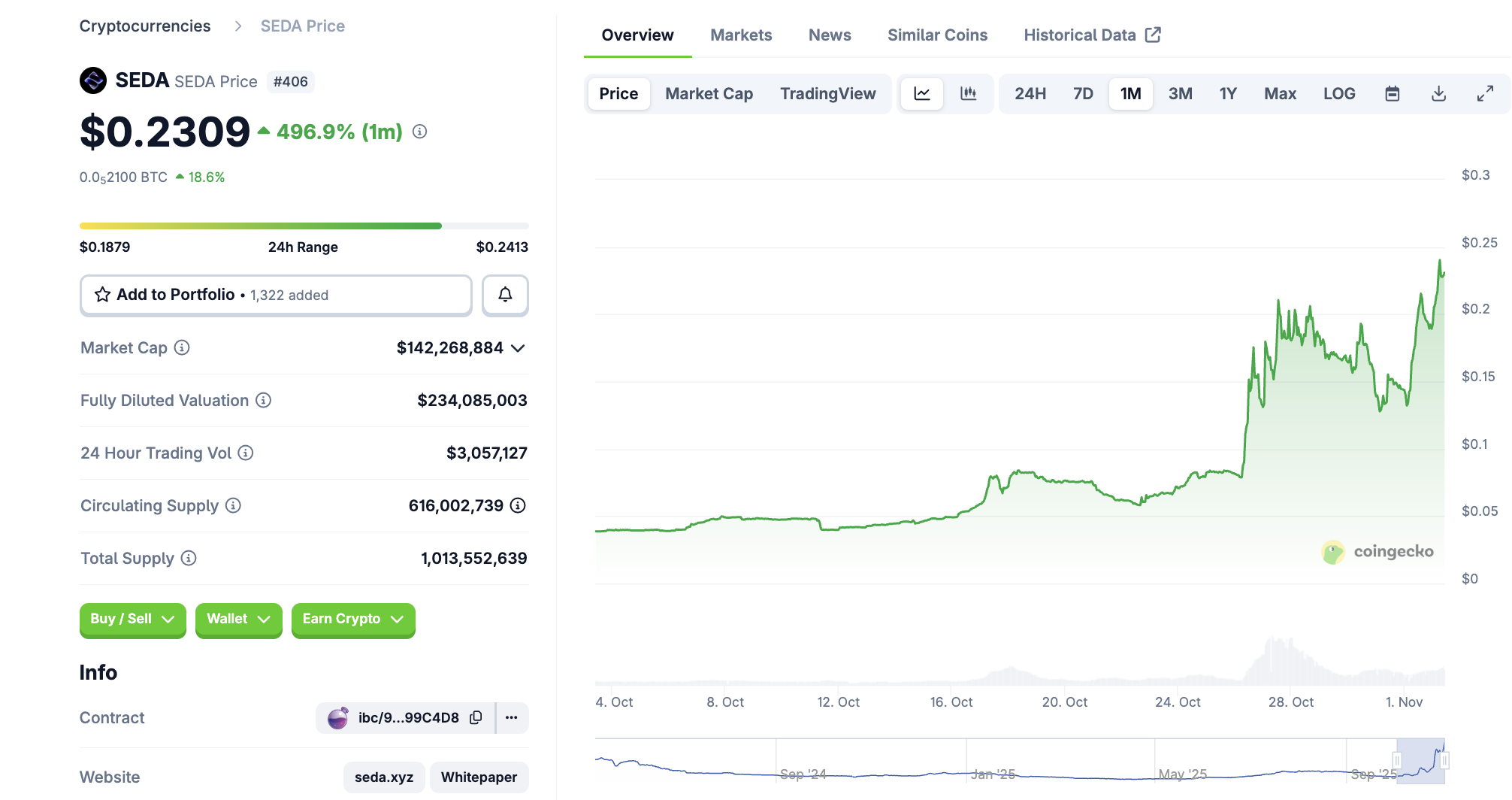Switch to line chart view icon

click(922, 94)
